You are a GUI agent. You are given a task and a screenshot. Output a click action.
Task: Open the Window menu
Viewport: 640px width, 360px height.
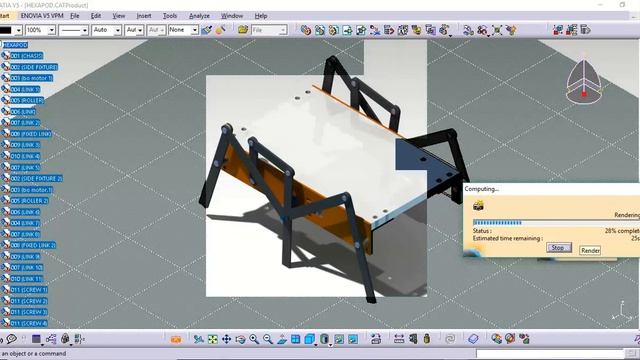pos(232,16)
